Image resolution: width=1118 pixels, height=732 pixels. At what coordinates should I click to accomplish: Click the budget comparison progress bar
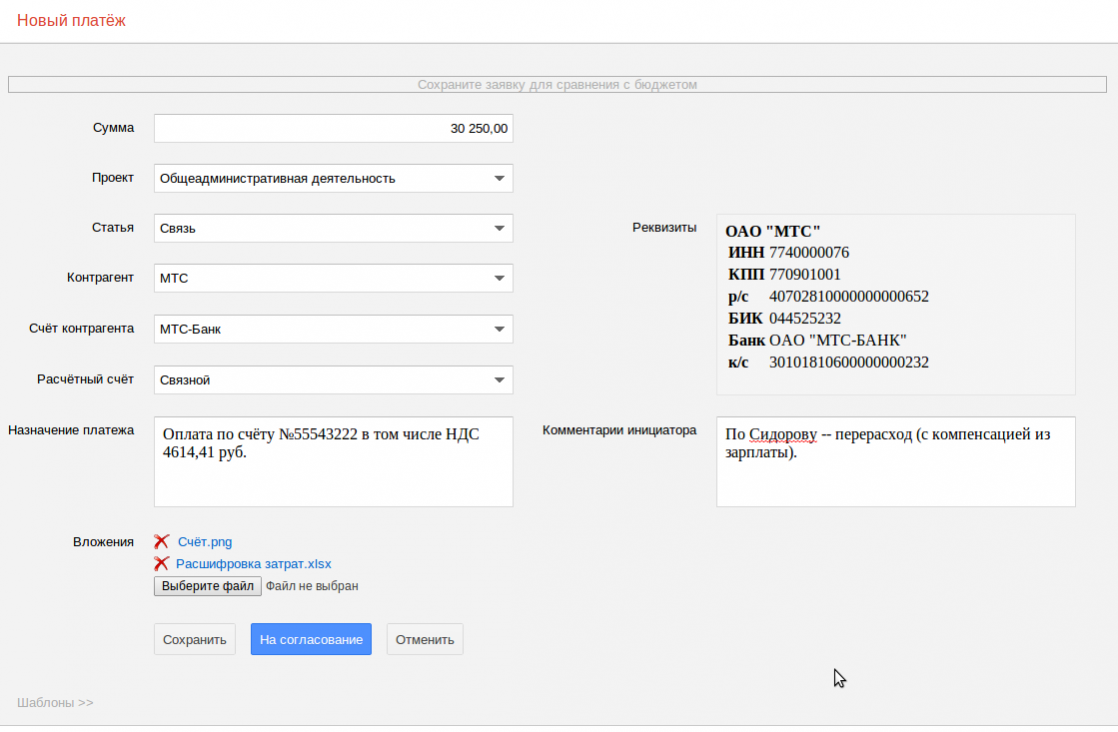(558, 85)
